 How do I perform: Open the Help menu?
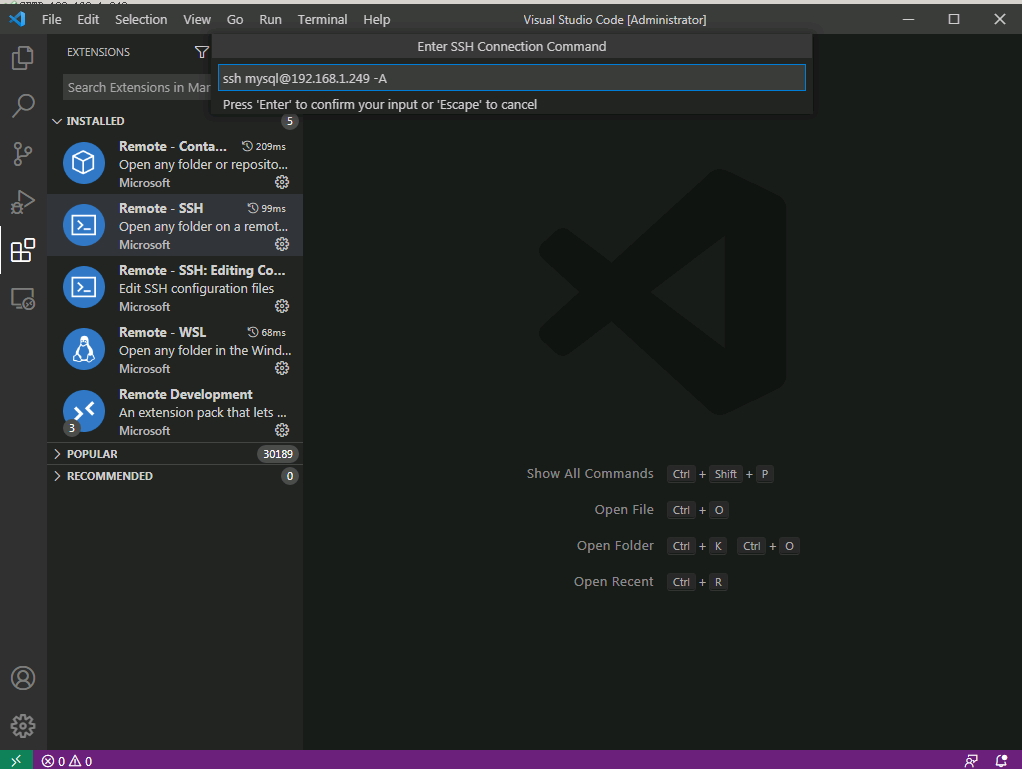coord(377,20)
